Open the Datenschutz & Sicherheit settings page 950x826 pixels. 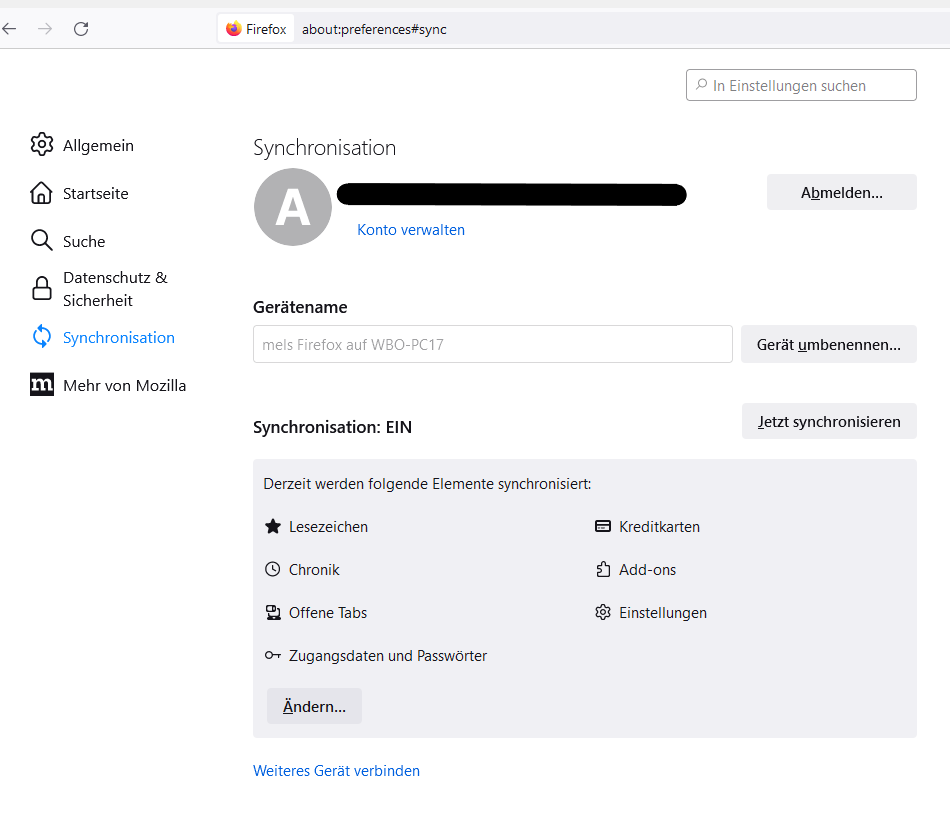115,289
